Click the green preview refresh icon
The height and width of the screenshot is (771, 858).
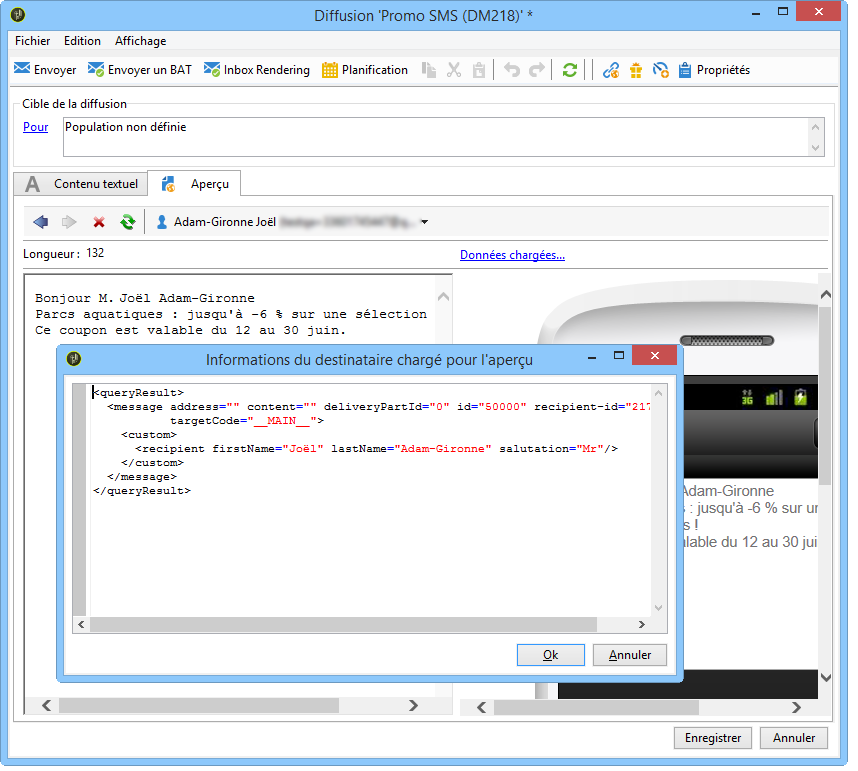point(128,222)
